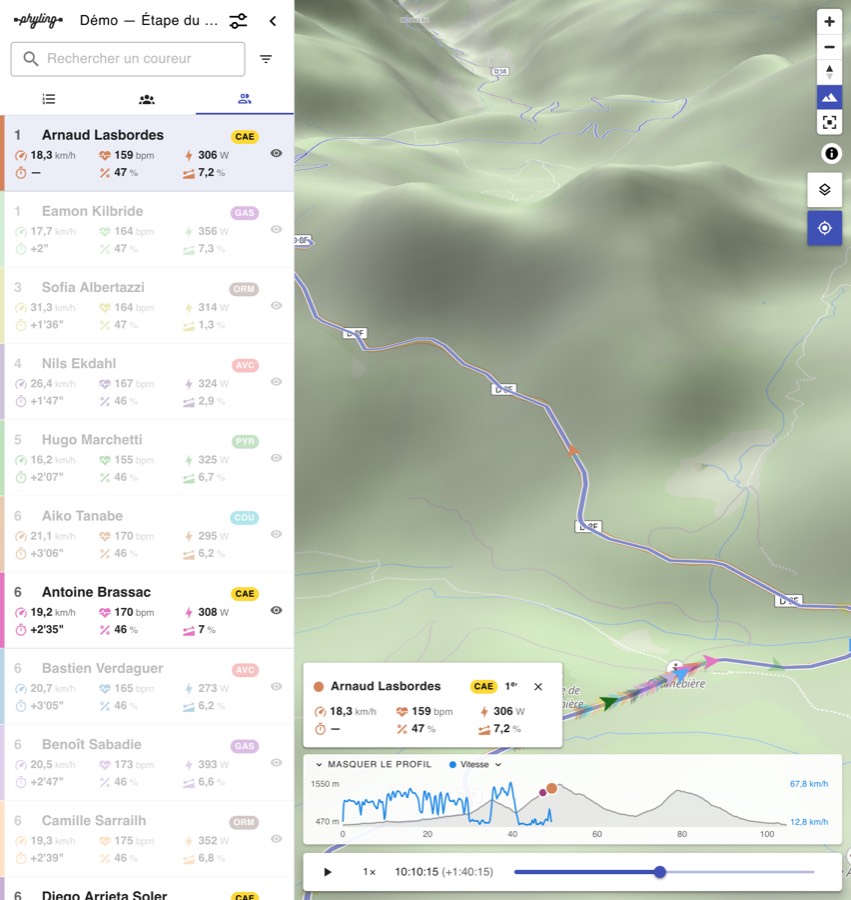Open the settings sliders icon beside Démo title

click(238, 21)
